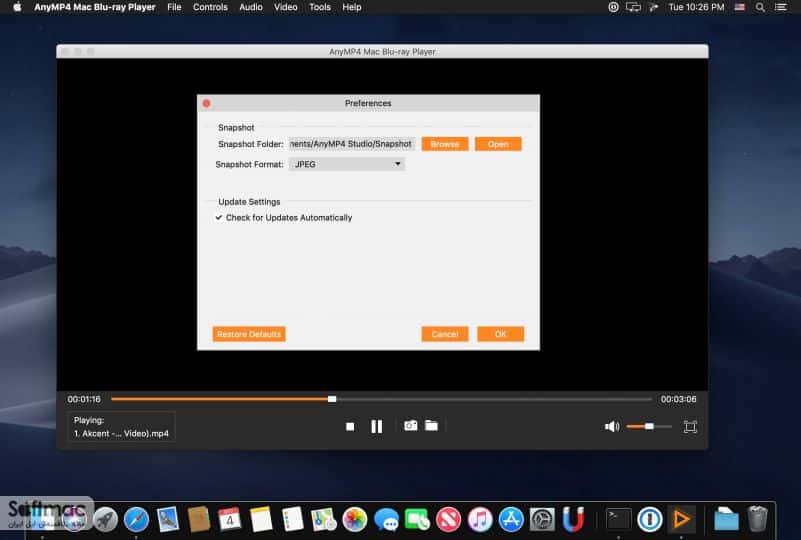Open the Tools menu
Image resolution: width=801 pixels, height=540 pixels.
point(320,7)
